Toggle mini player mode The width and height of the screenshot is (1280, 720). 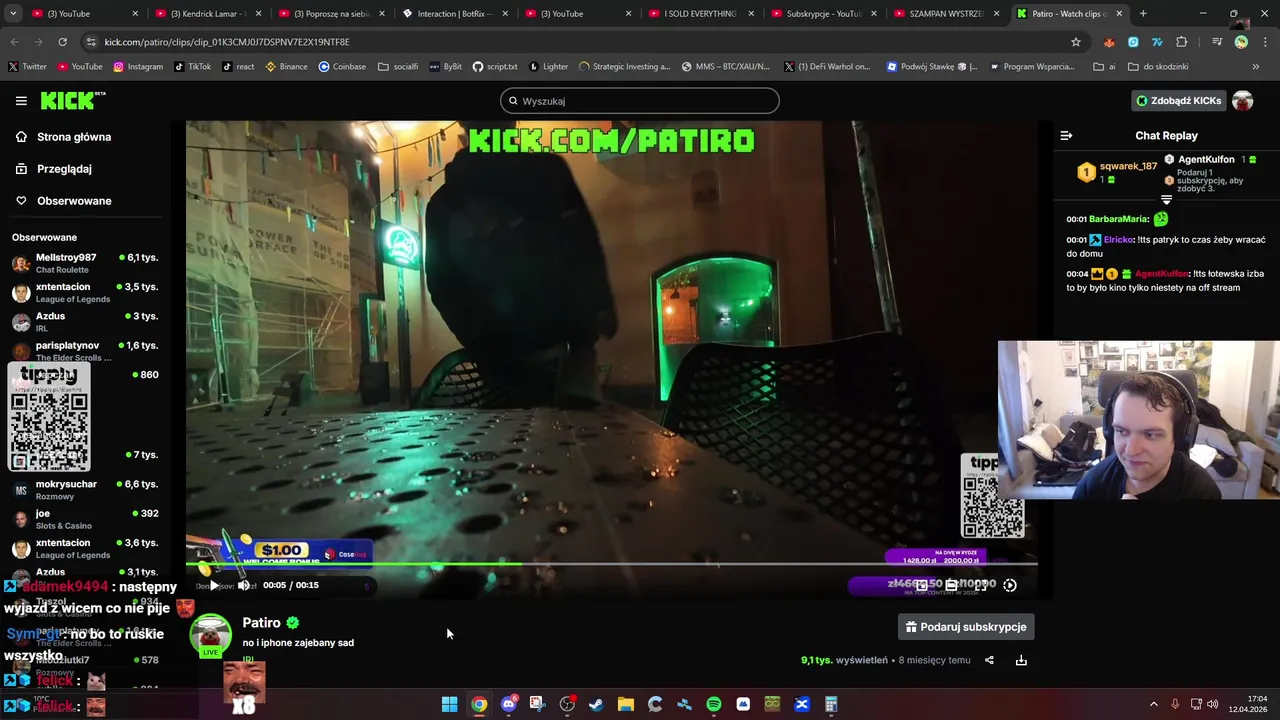[x=922, y=585]
